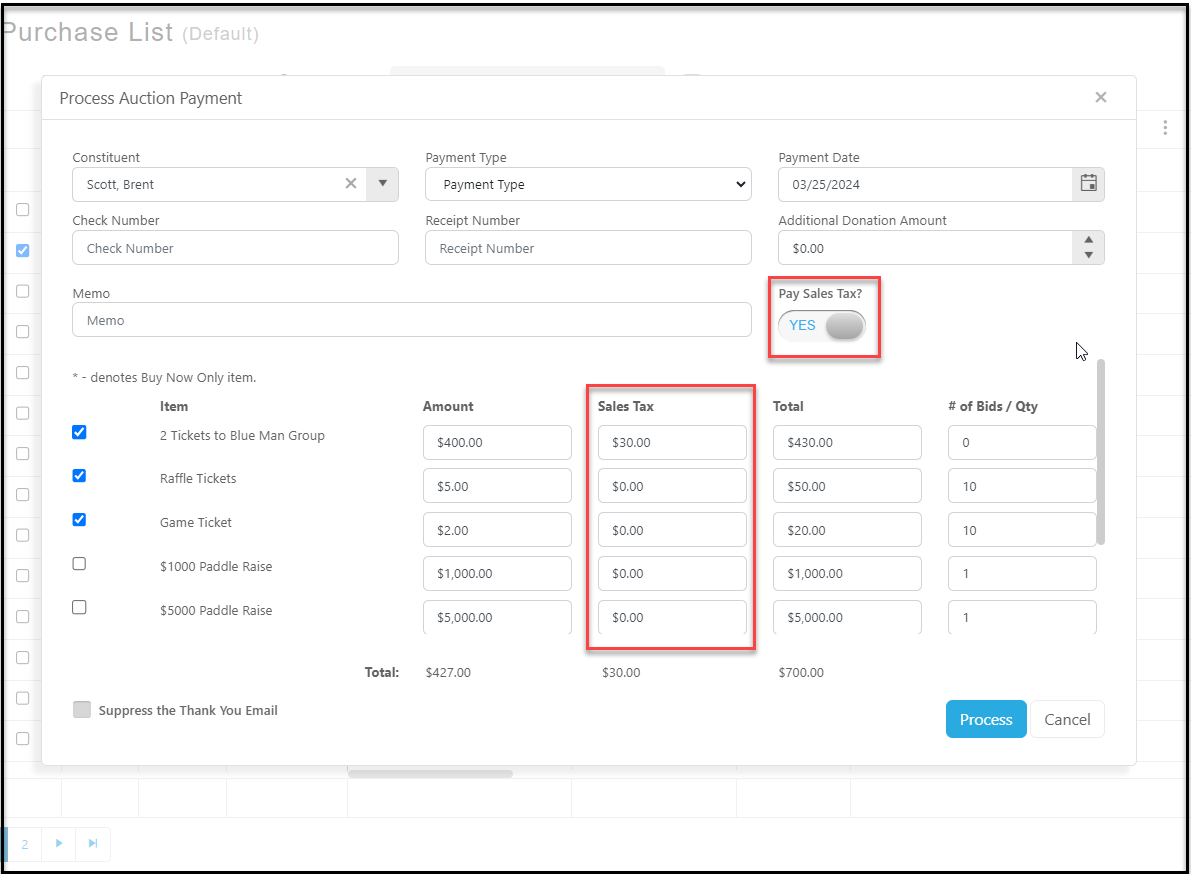The height and width of the screenshot is (874, 1191).
Task: Close the Process Auction Payment dialog
Action: 1101,97
